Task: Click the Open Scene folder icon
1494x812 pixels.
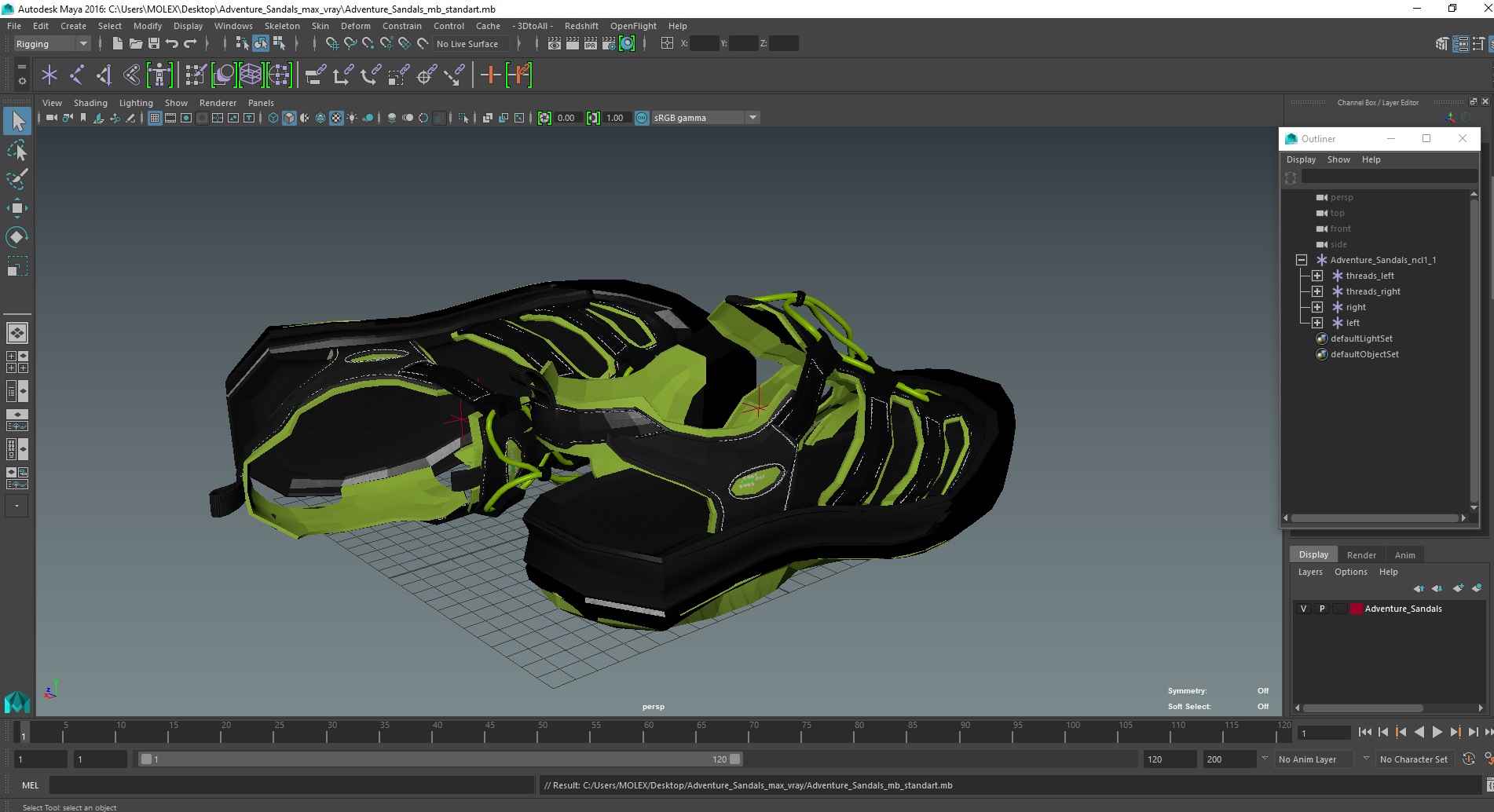Action: coord(136,43)
